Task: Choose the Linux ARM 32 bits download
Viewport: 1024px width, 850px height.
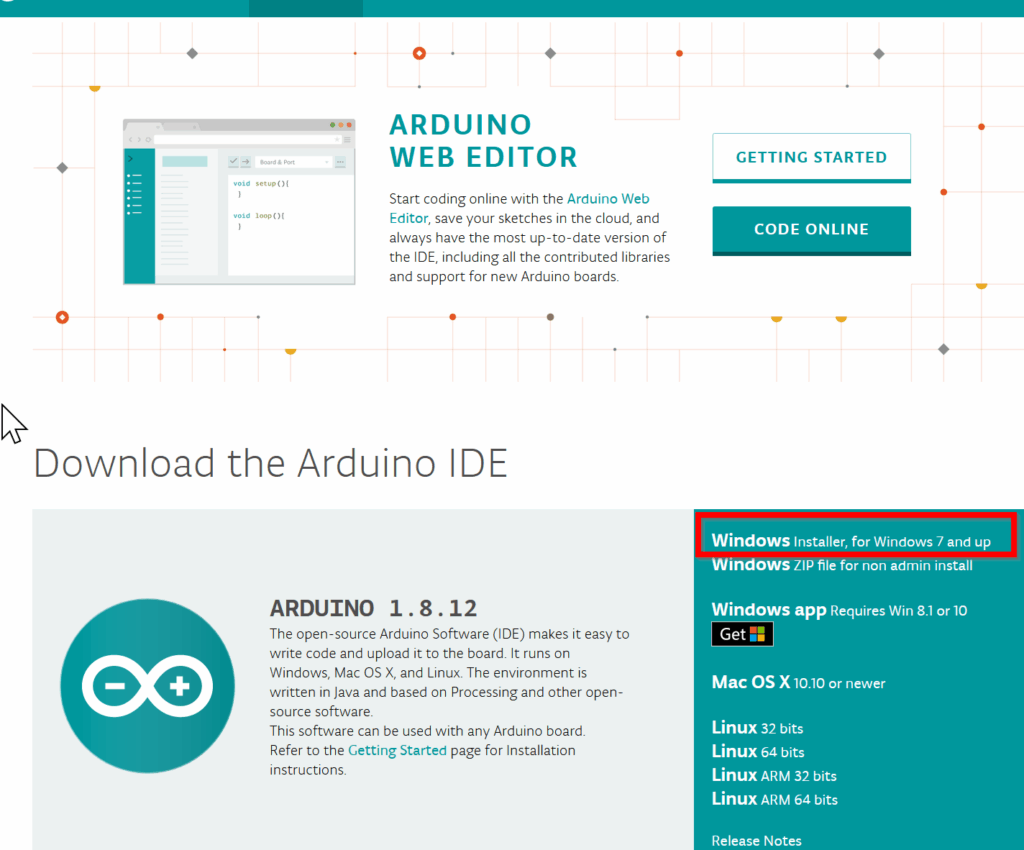Action: coord(773,775)
